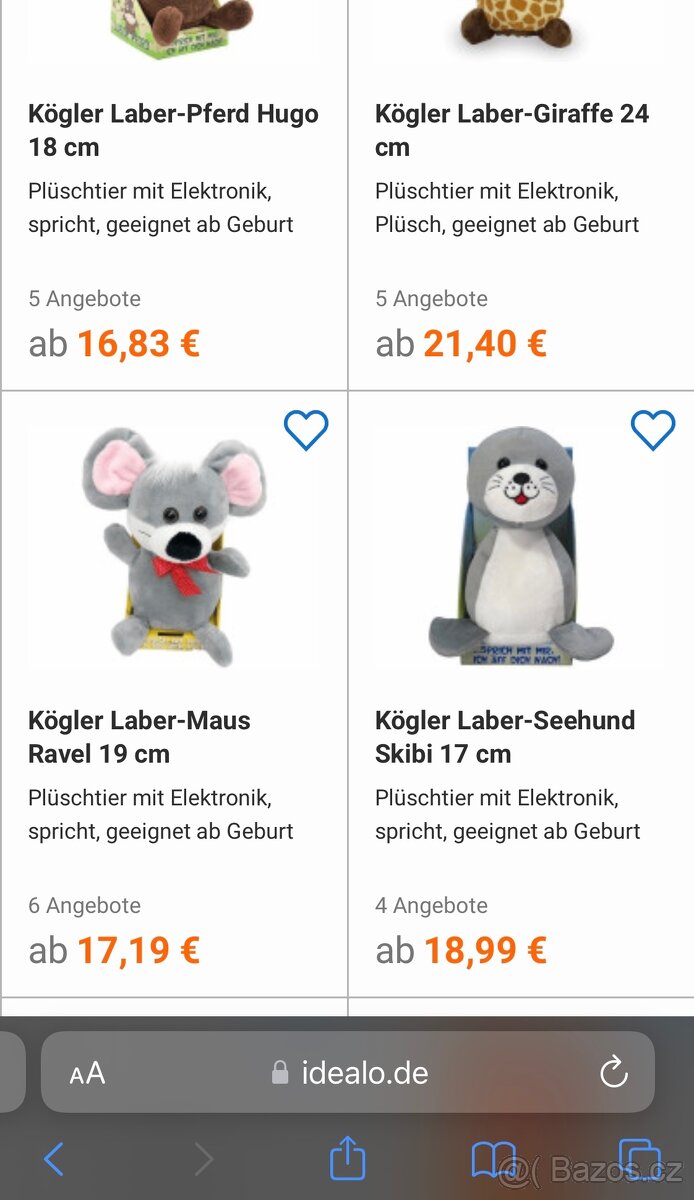Screen dimensions: 694x1200
Task: Open the Kögler Laber-Pferd Hugo listing
Action: (172, 130)
